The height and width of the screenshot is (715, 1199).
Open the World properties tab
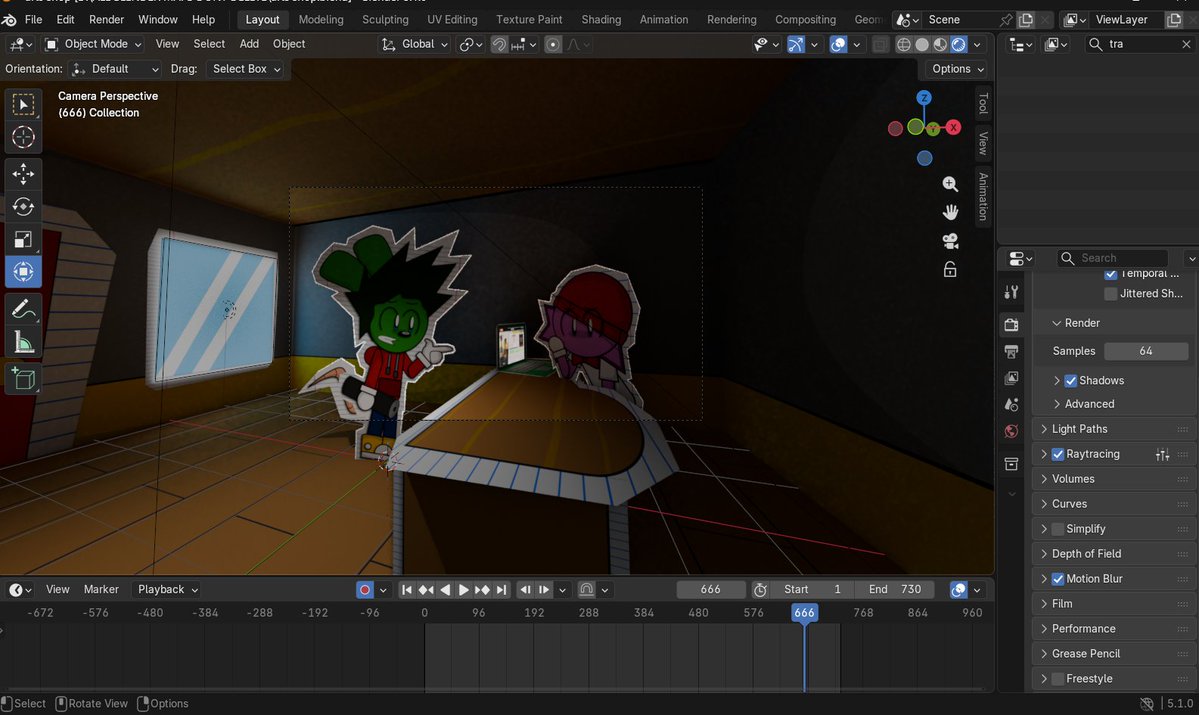[1011, 431]
